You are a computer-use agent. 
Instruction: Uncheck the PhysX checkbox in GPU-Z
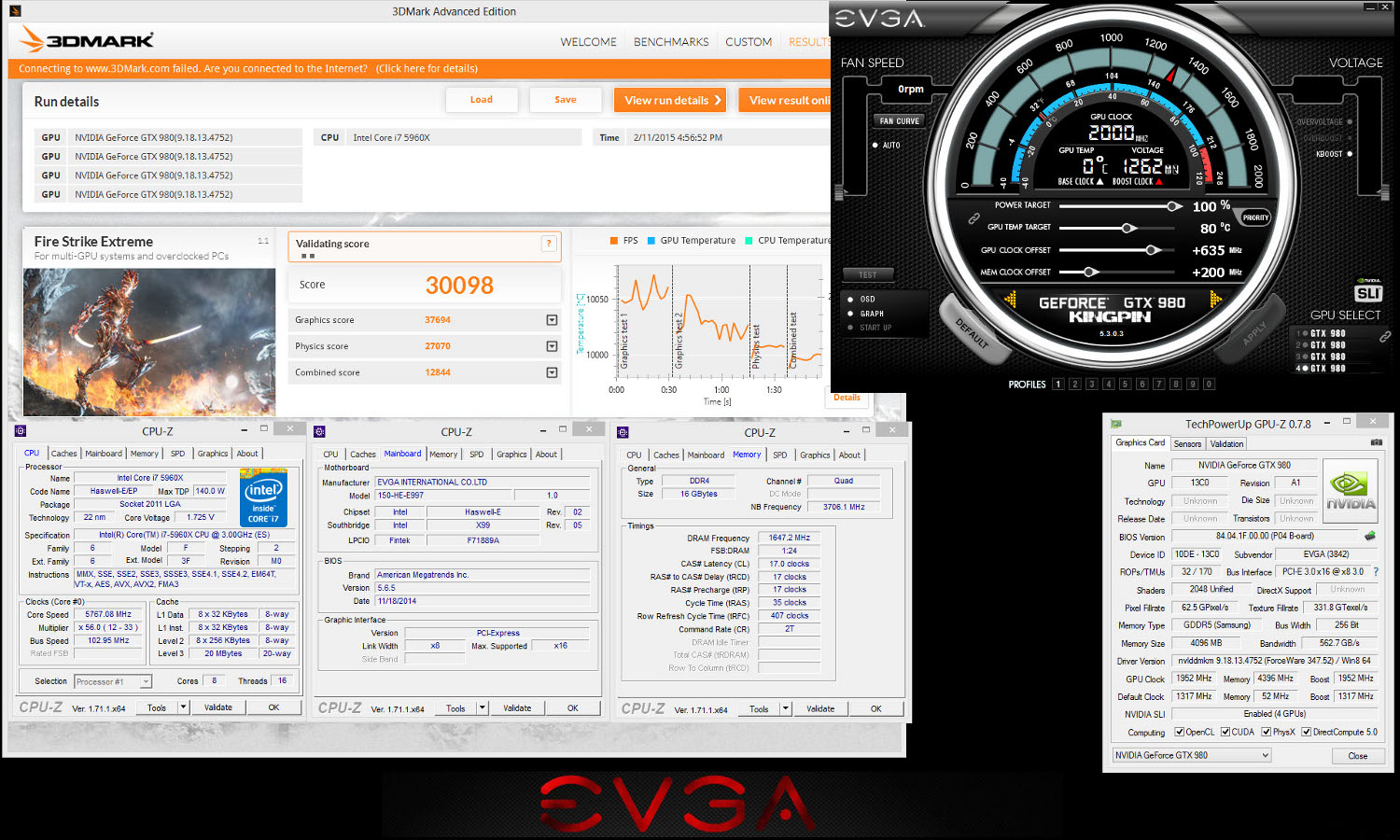(1267, 732)
